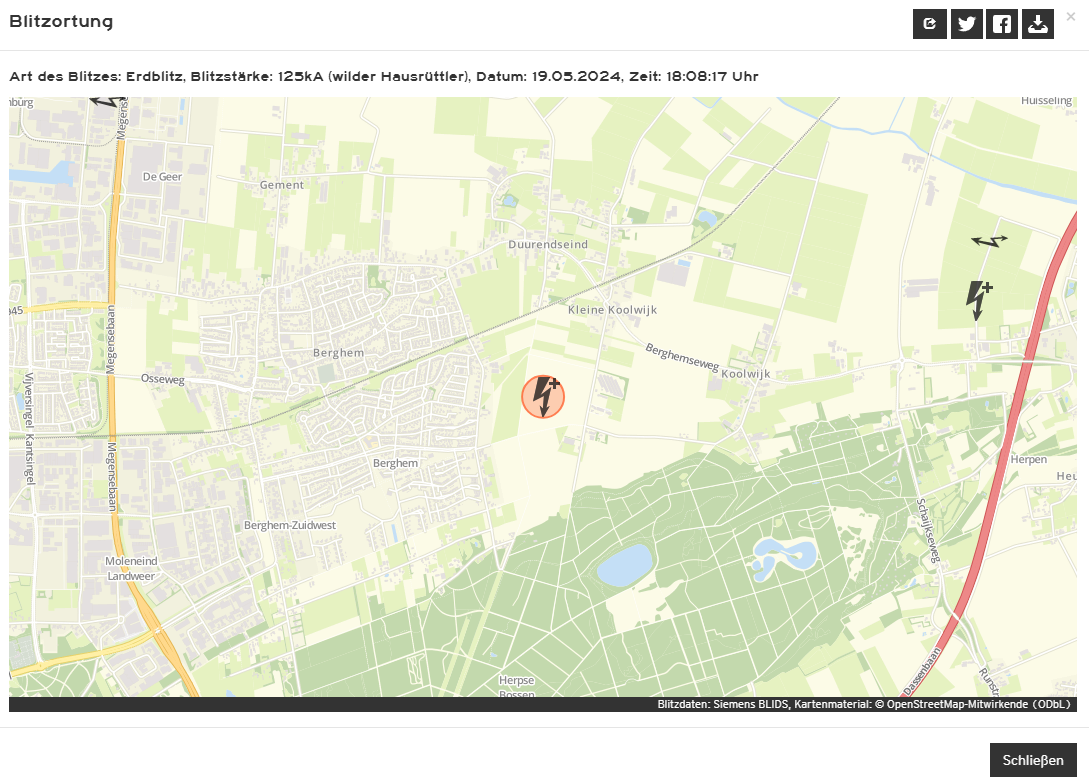Close the Blitzortung dialog with the X
The width and height of the screenshot is (1089, 784).
pos(1070,16)
